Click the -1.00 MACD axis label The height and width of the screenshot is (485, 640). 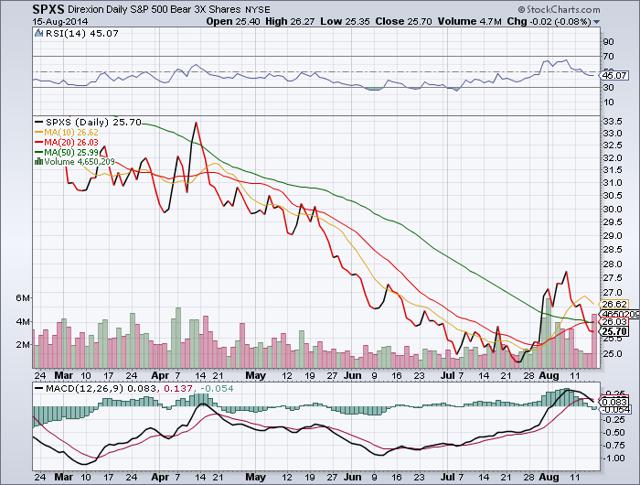613,458
